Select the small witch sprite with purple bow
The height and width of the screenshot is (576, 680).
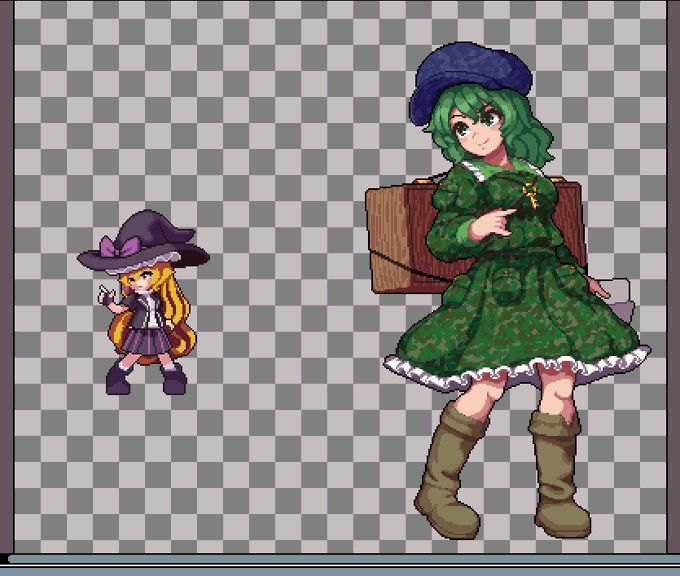(x=143, y=302)
